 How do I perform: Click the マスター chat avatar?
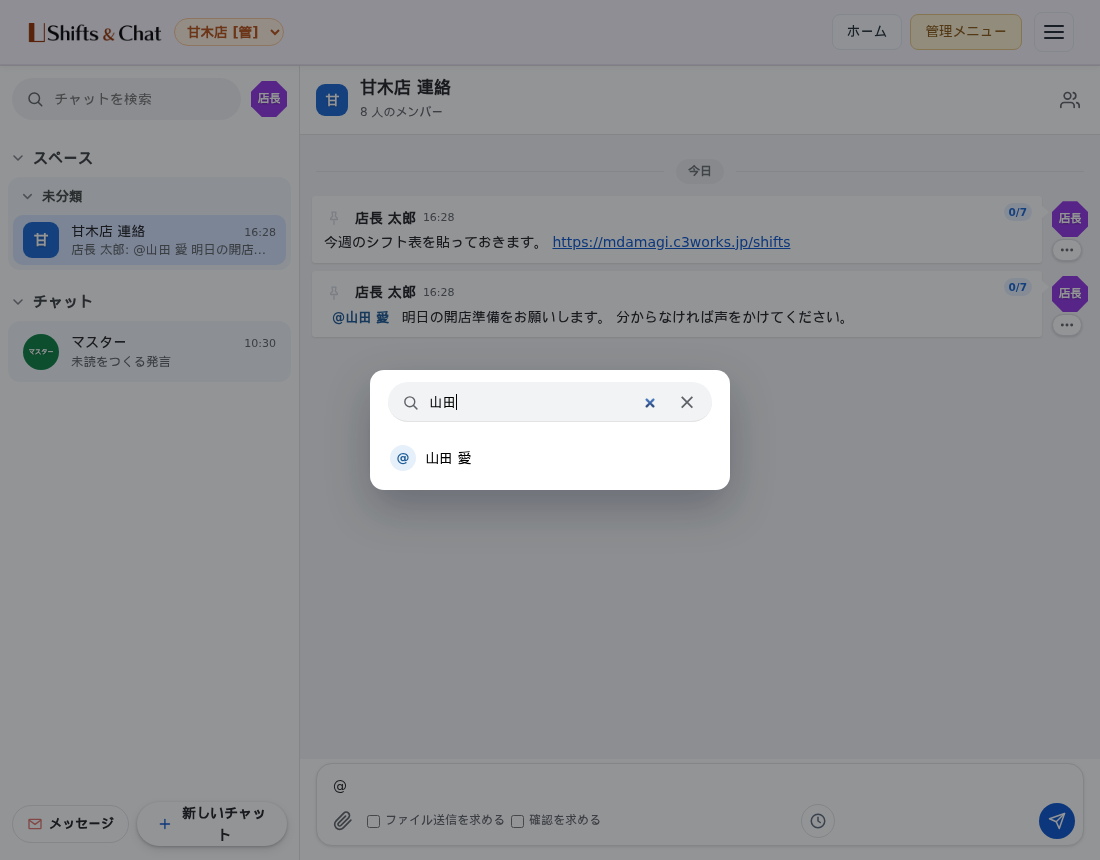click(x=41, y=351)
